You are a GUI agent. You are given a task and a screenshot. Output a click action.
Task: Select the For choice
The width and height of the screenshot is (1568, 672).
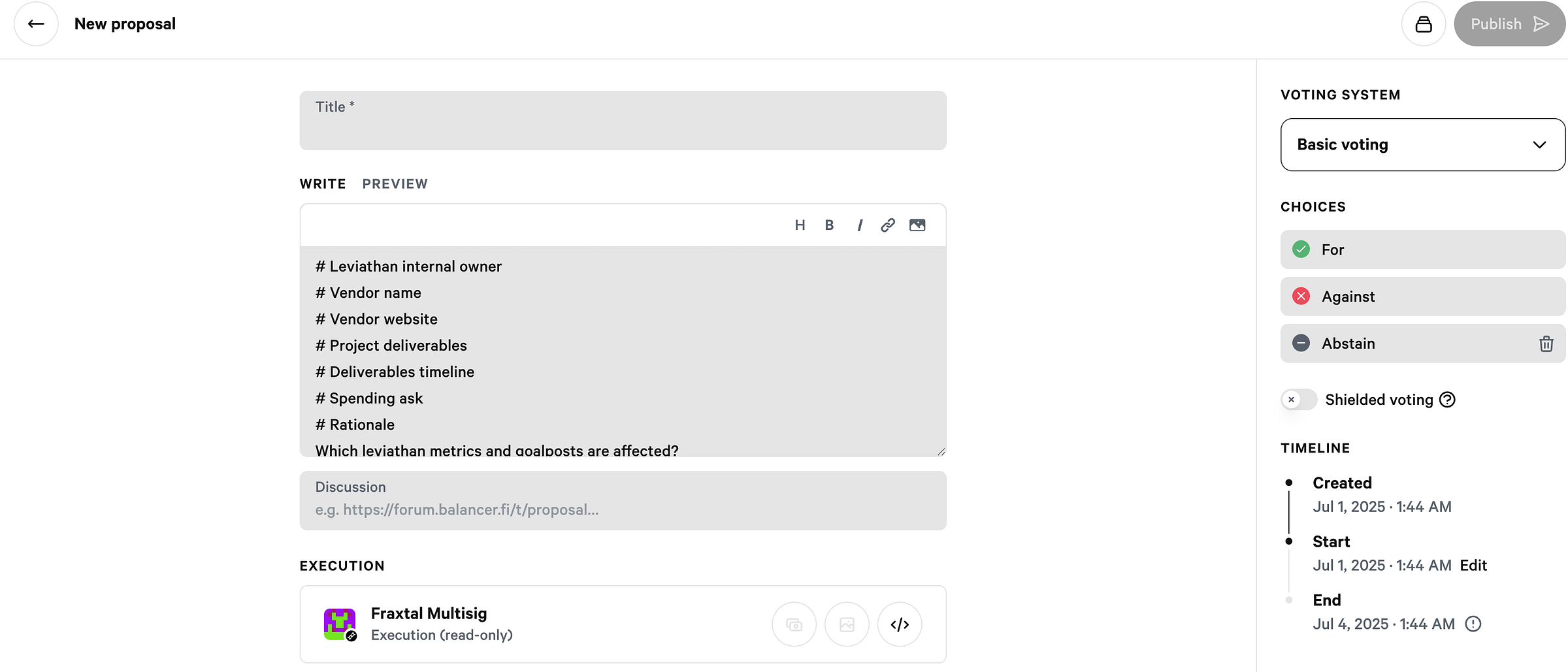click(x=1422, y=249)
